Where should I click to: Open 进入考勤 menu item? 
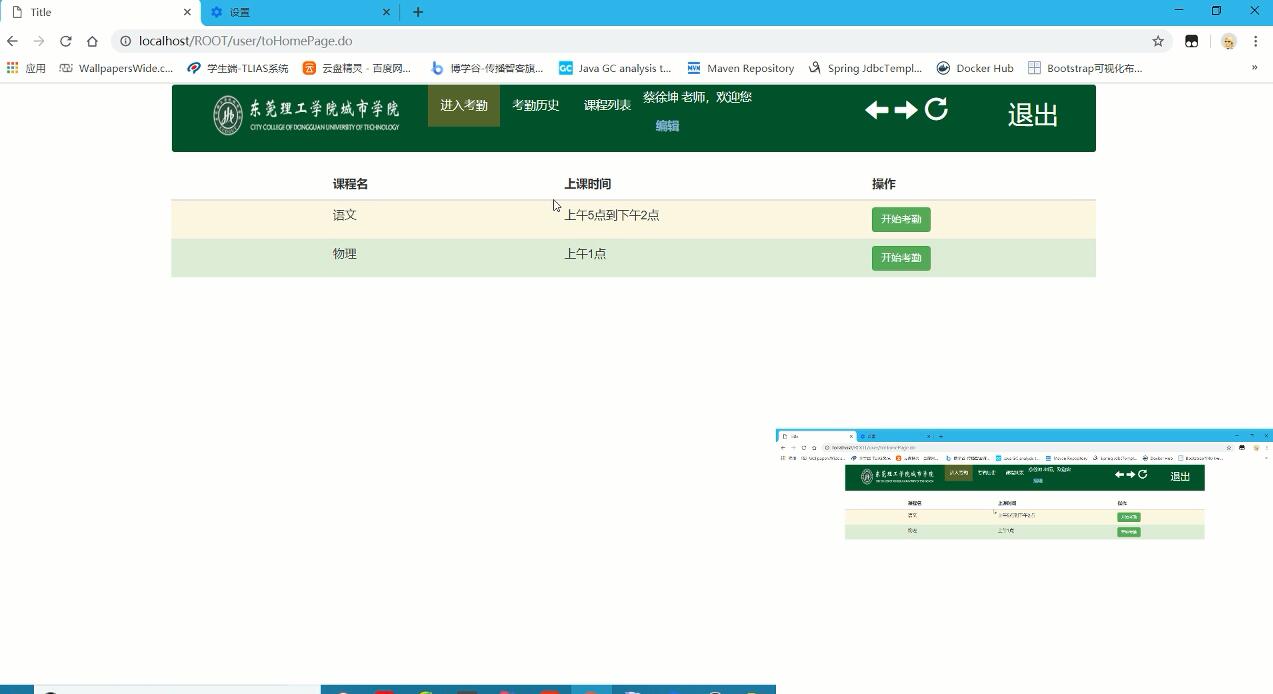click(x=464, y=106)
